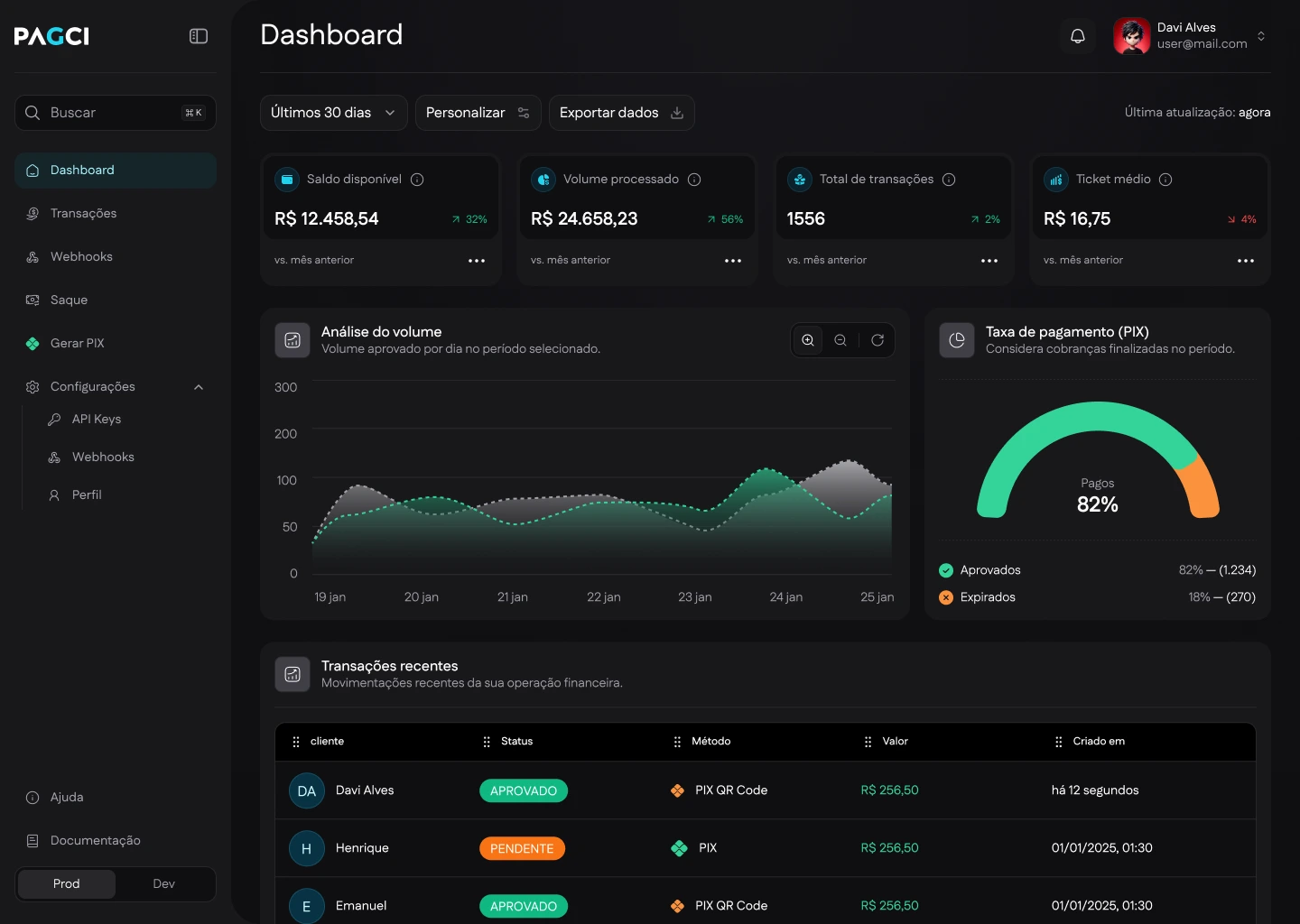Click the Análise do volume chart icon
1300x924 pixels.
(292, 340)
